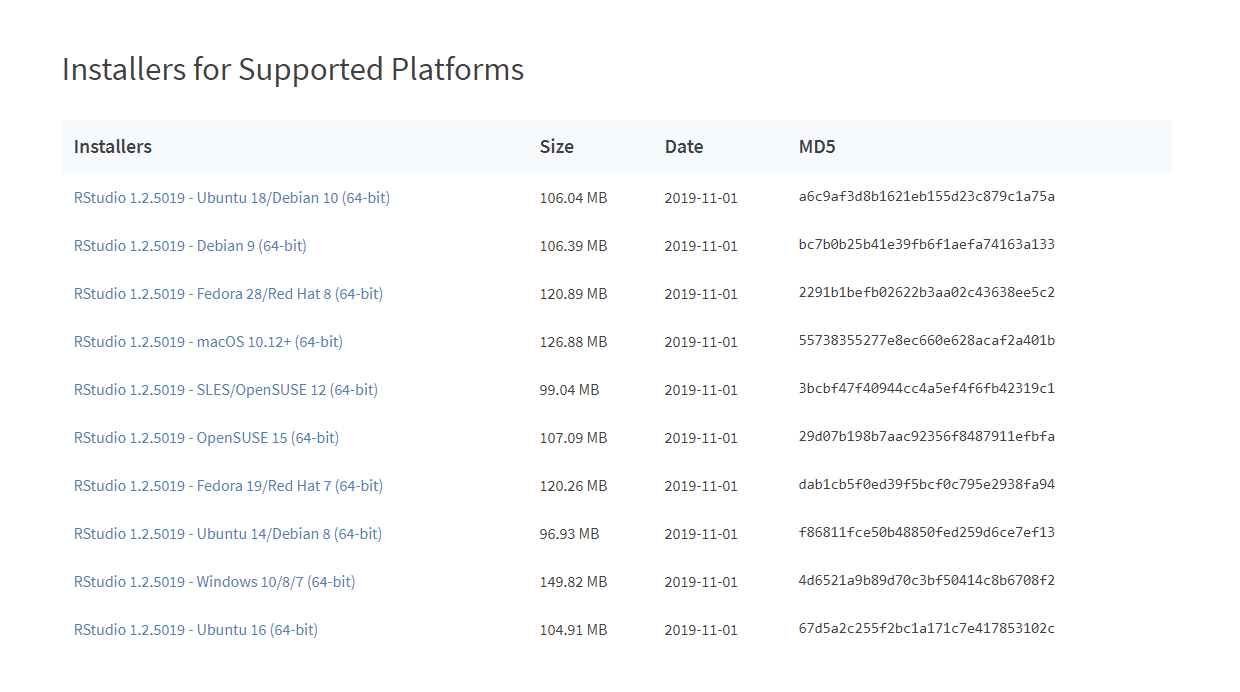
Task: Select size value 120.89 MB
Action: point(573,294)
